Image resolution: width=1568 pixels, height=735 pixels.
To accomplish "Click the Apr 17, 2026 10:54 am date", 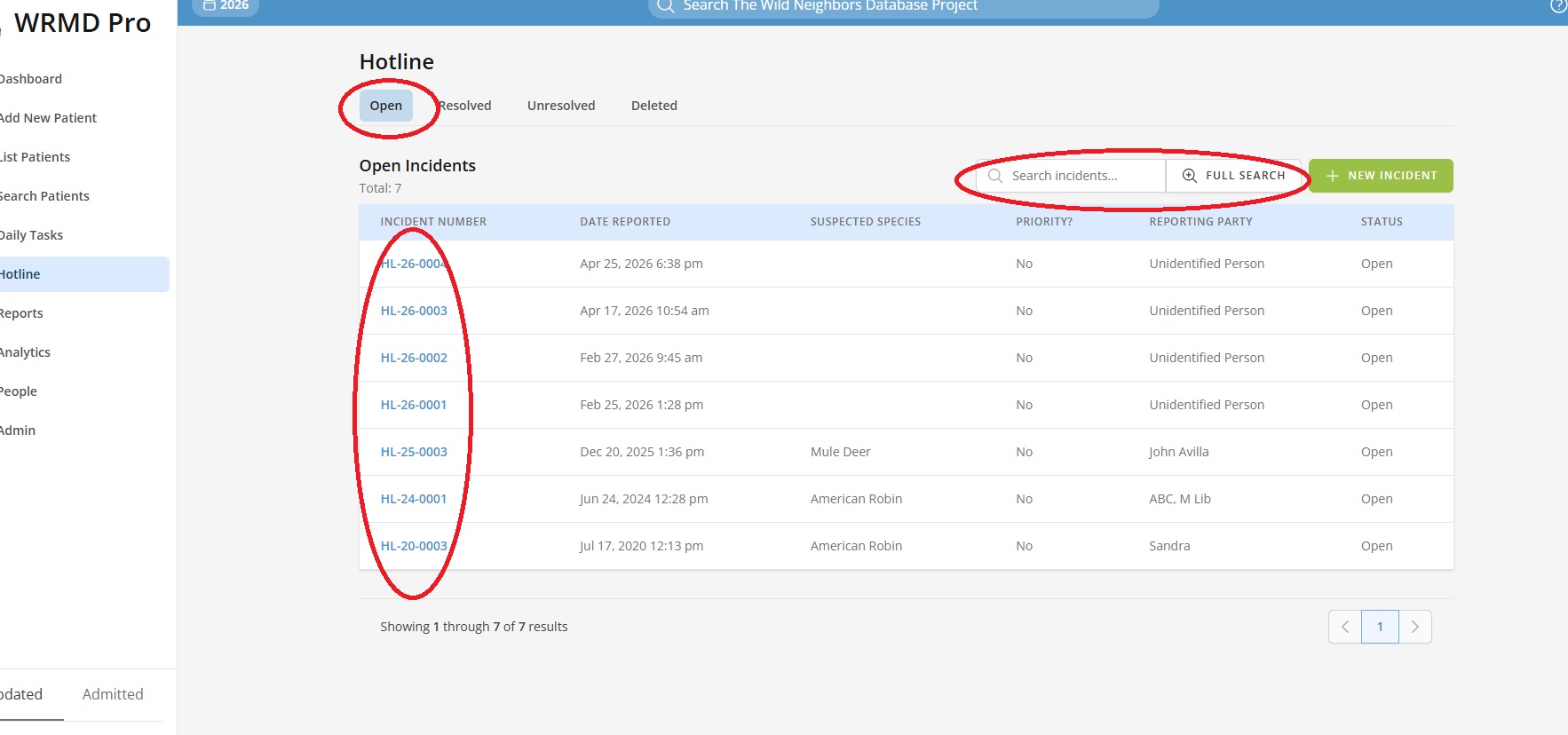I will [645, 311].
